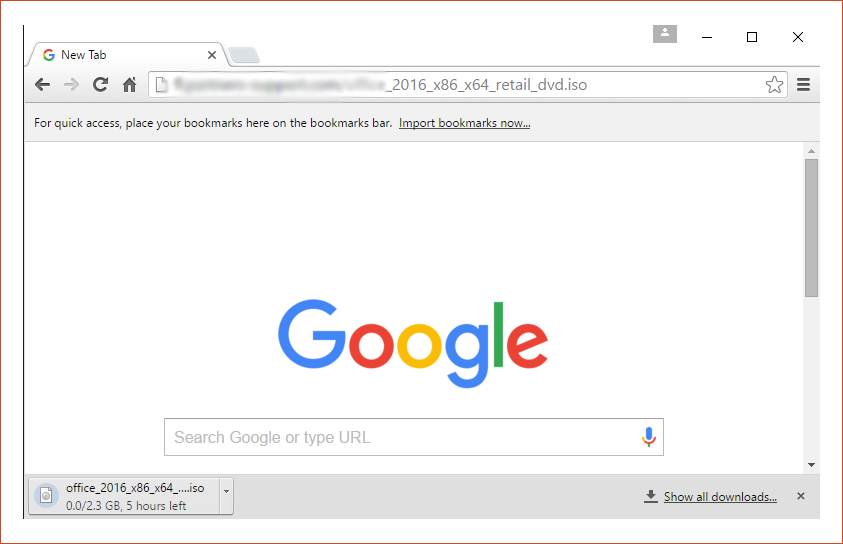The width and height of the screenshot is (843, 544).
Task: Click the page icon in address bar
Action: pyautogui.click(x=161, y=84)
